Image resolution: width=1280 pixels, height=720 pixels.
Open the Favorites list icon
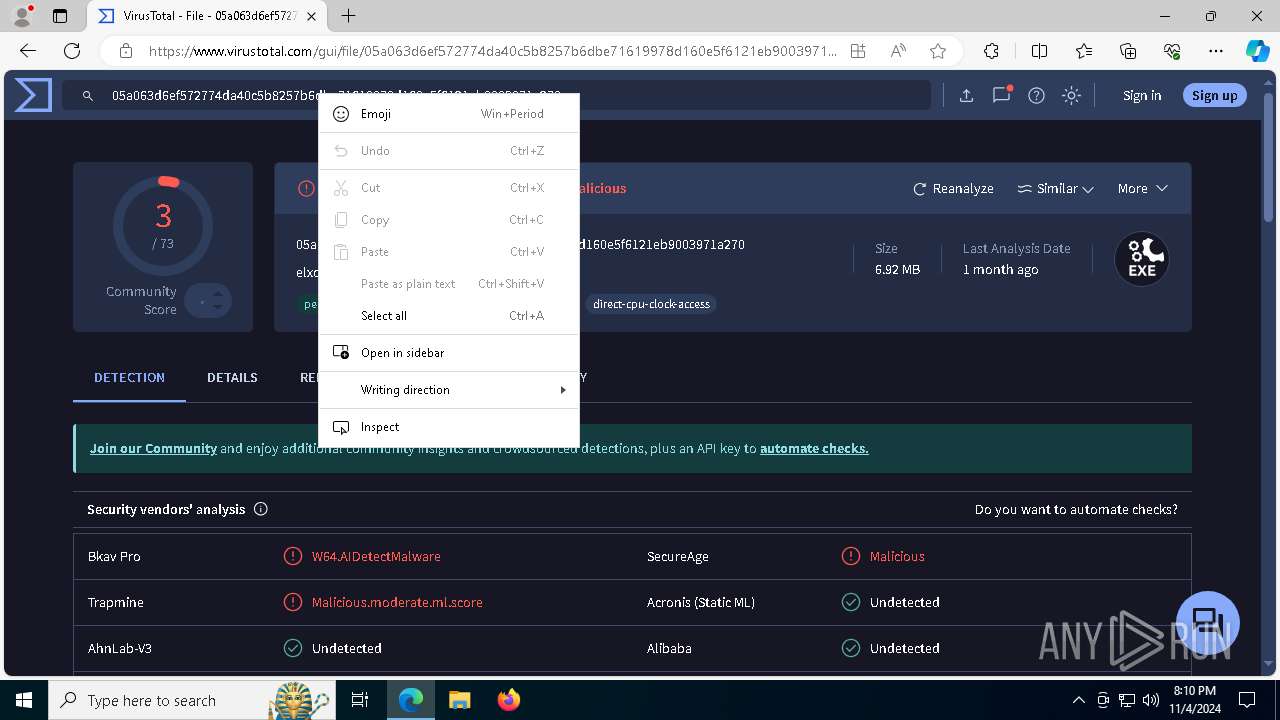1084,51
